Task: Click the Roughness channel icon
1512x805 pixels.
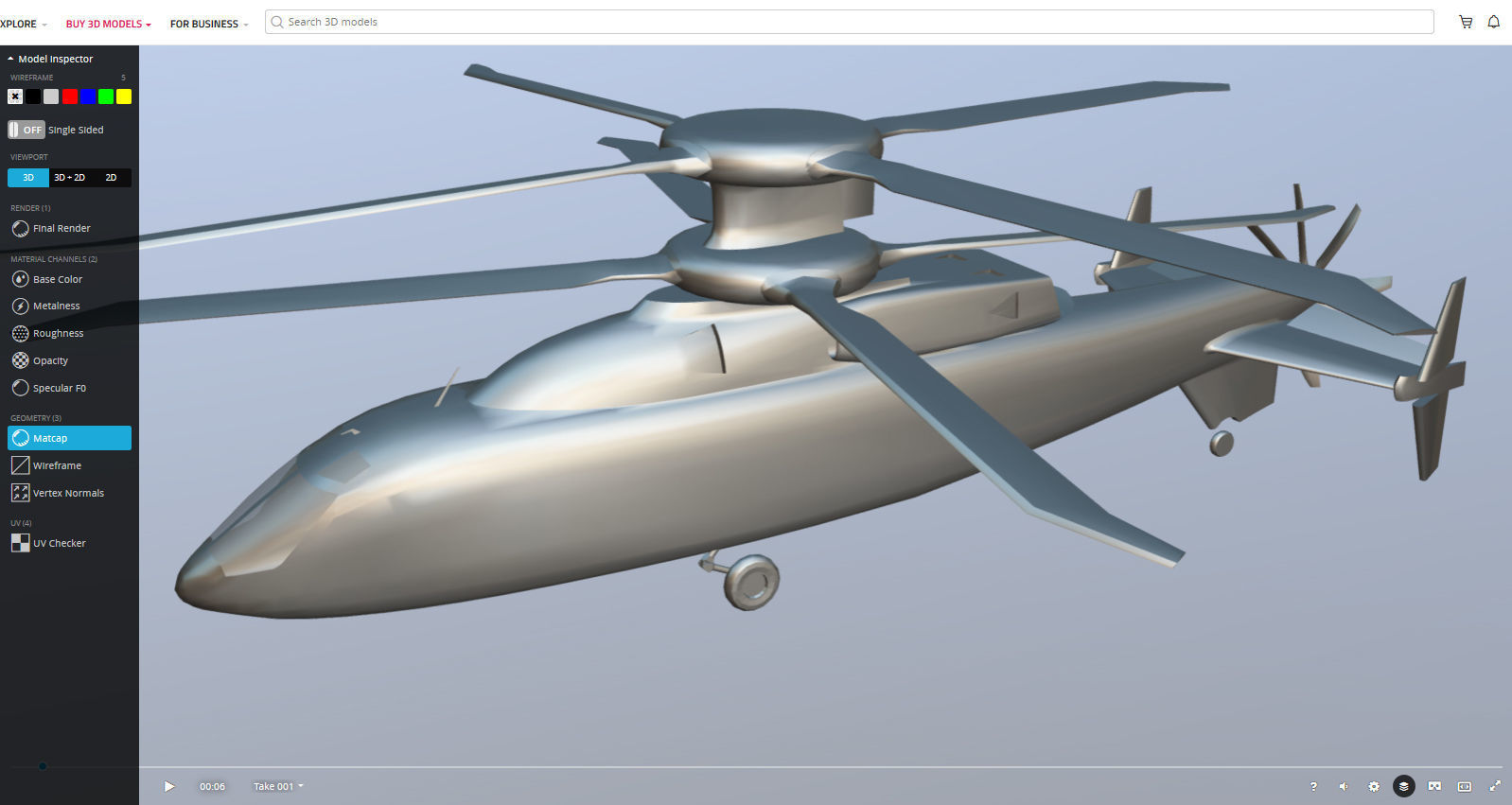Action: 20,333
